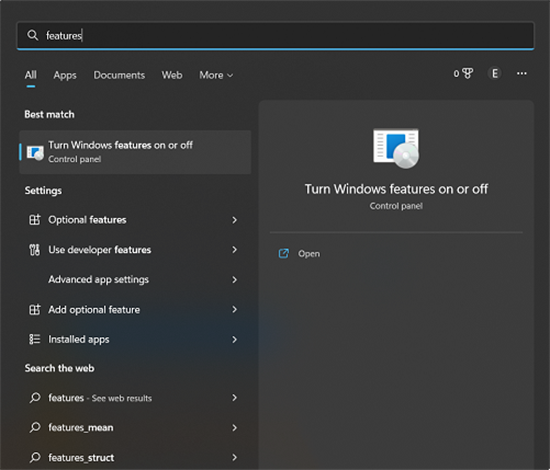The width and height of the screenshot is (550, 470).
Task: Switch to the All tab
Action: pyautogui.click(x=31, y=75)
